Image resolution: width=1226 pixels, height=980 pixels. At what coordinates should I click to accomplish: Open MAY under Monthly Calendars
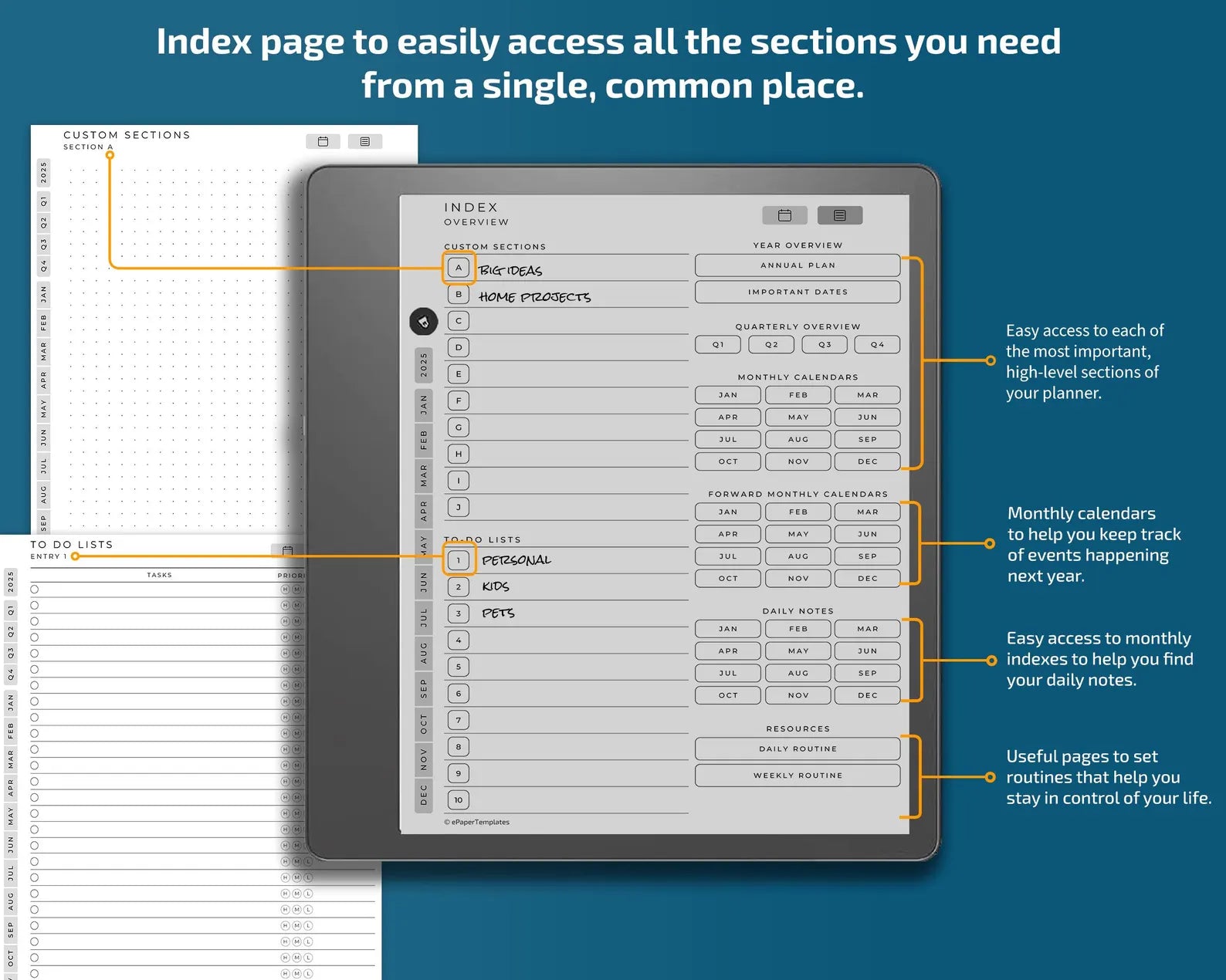click(x=798, y=417)
